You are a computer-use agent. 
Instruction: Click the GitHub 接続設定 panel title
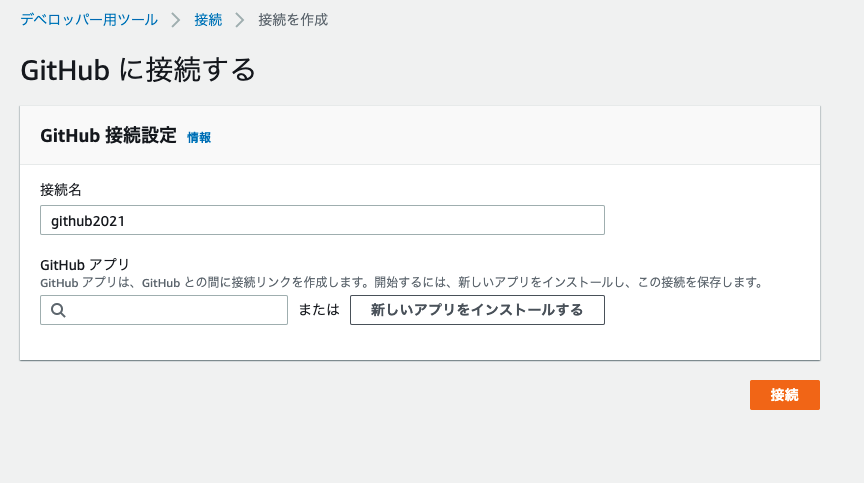point(109,135)
